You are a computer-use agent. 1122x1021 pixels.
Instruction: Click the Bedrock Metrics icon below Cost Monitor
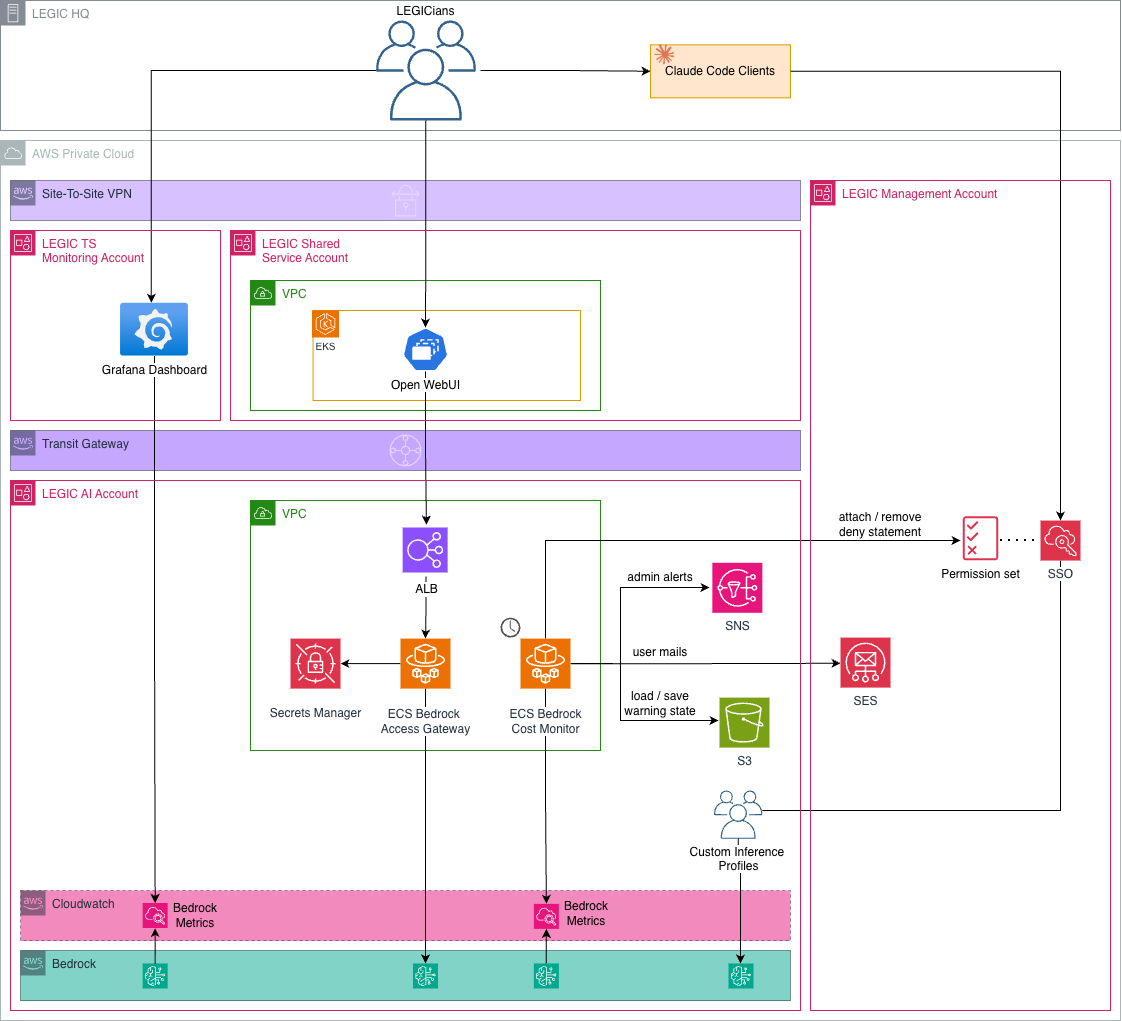pos(546,916)
